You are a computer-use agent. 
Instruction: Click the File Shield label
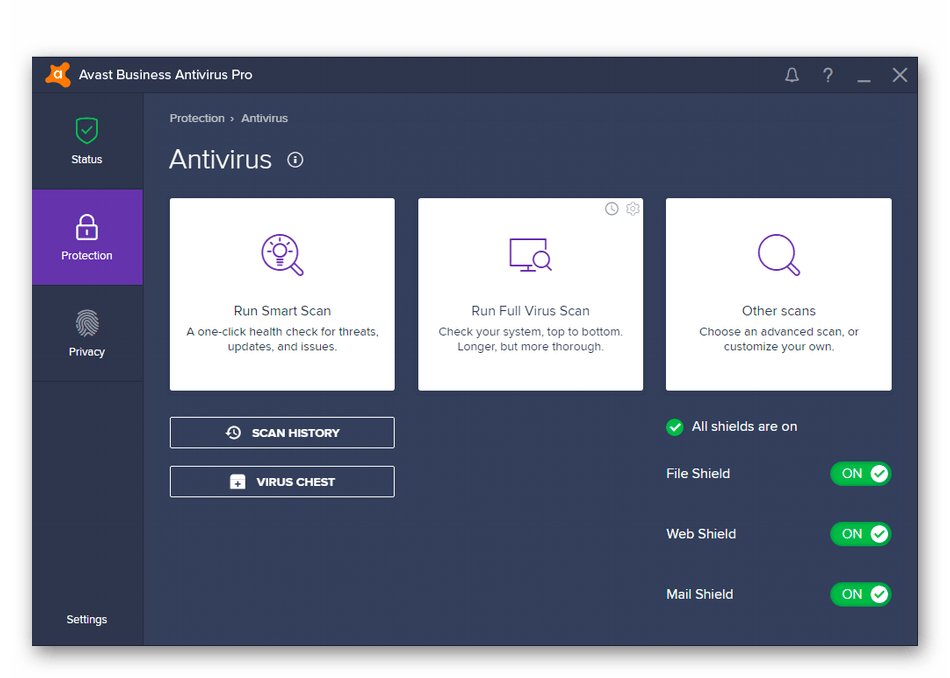tap(698, 474)
